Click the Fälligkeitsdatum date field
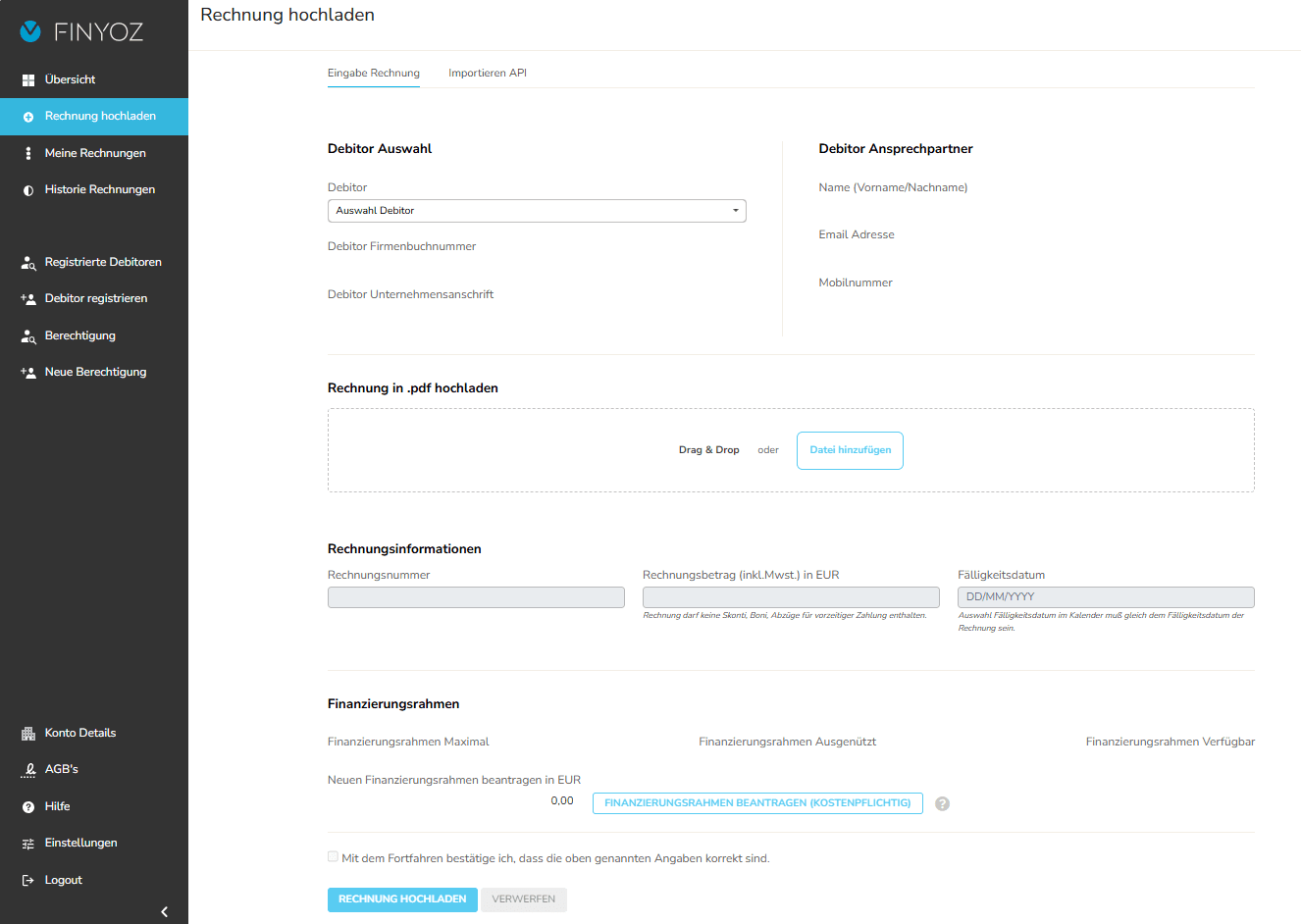 1106,597
